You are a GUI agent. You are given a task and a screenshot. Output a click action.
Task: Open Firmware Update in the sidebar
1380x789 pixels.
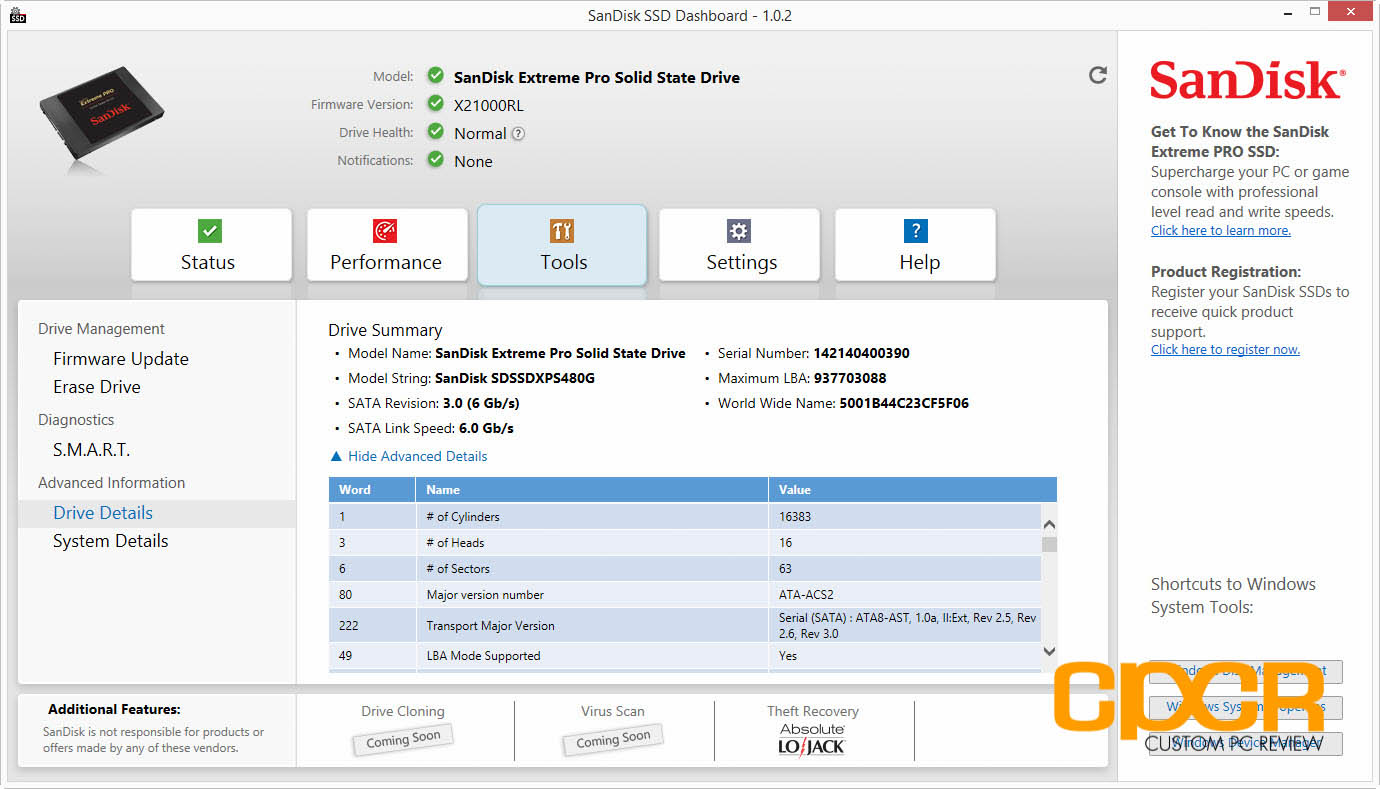(121, 359)
